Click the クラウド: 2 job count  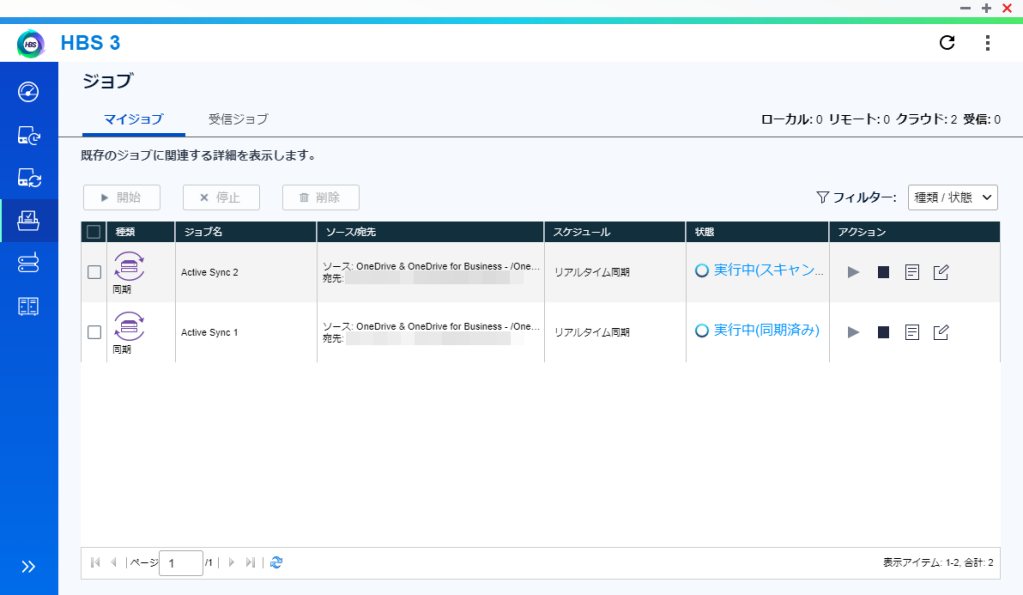pyautogui.click(x=926, y=119)
